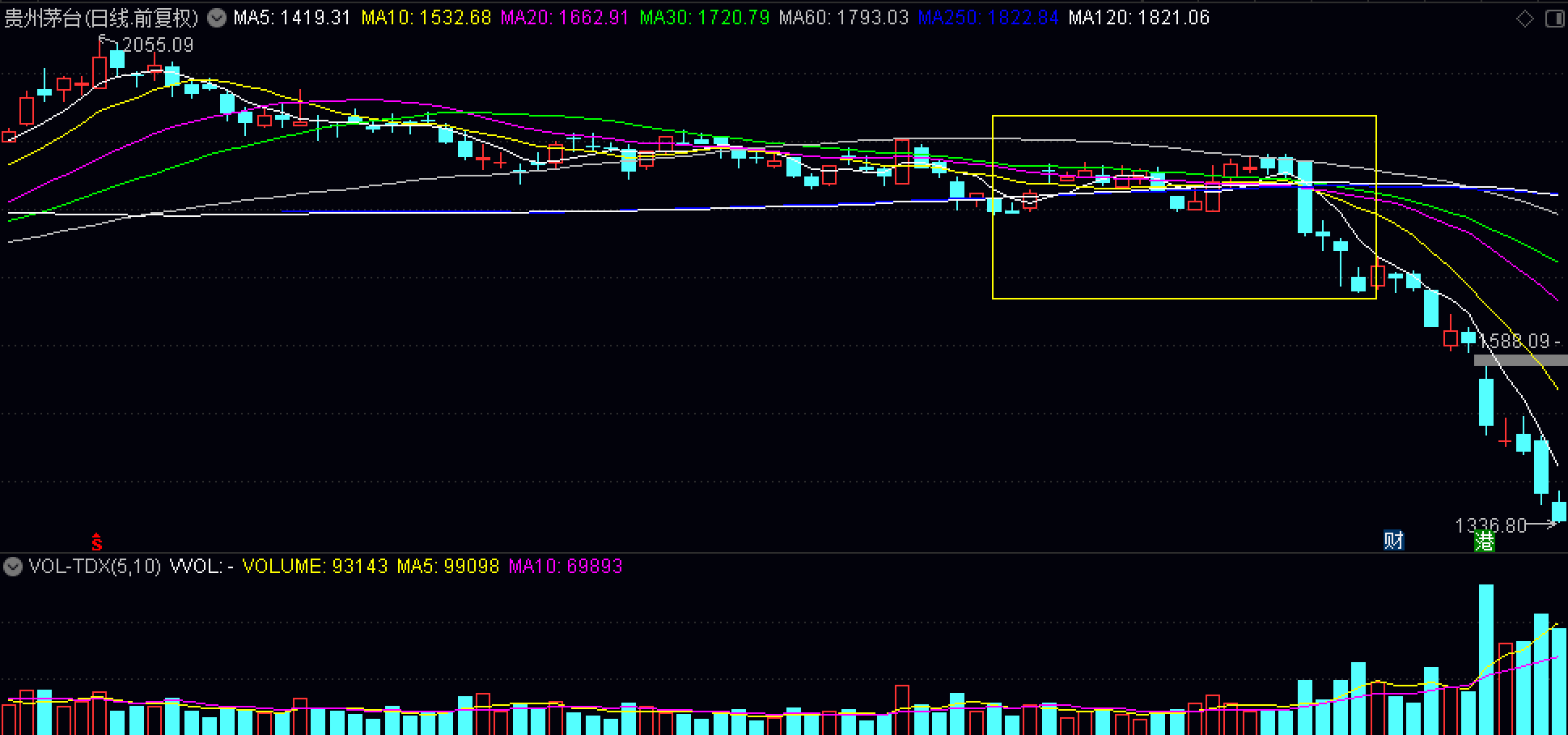Select the MA30: 1720.79 label
The height and width of the screenshot is (735, 1568).
coord(704,18)
